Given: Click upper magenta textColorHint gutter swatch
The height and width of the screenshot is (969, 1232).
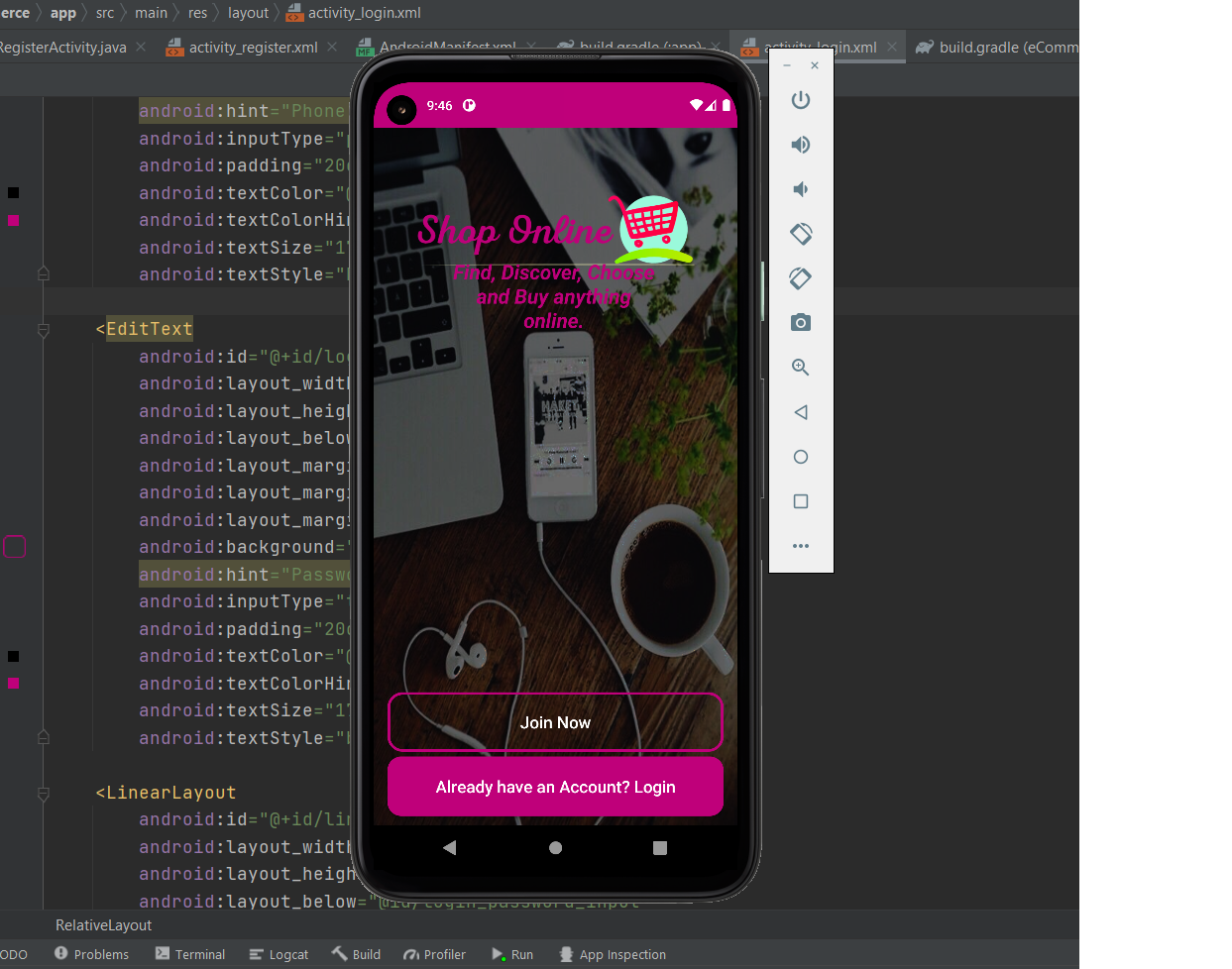Looking at the screenshot, I should pos(13,220).
